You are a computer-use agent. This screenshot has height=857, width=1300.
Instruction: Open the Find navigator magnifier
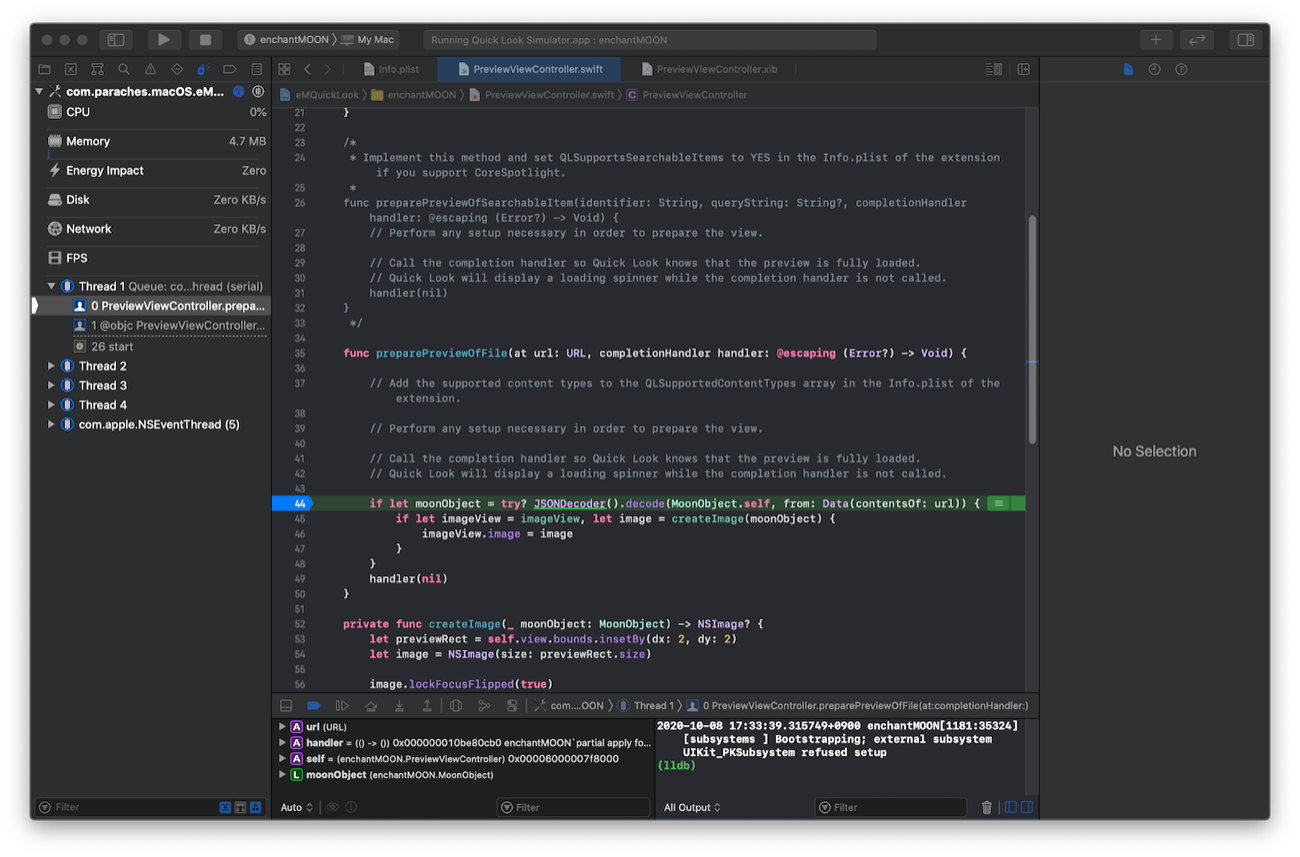[124, 70]
